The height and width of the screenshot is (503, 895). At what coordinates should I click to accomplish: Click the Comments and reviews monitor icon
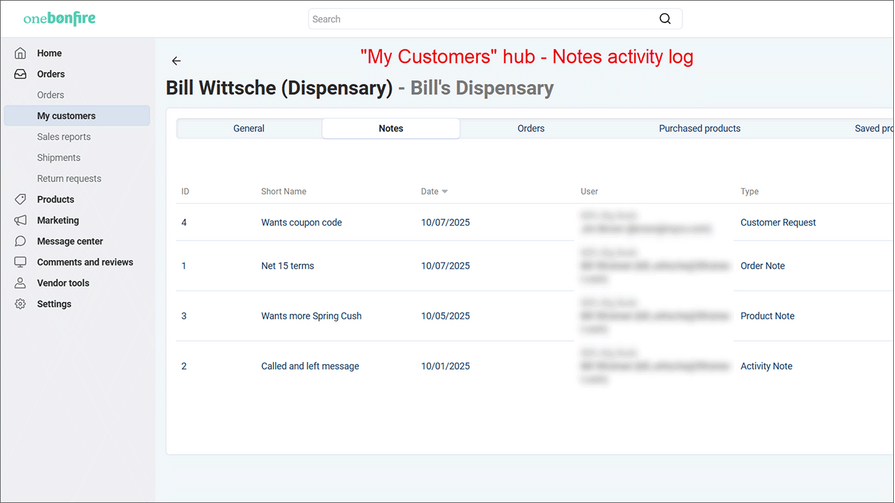(20, 262)
